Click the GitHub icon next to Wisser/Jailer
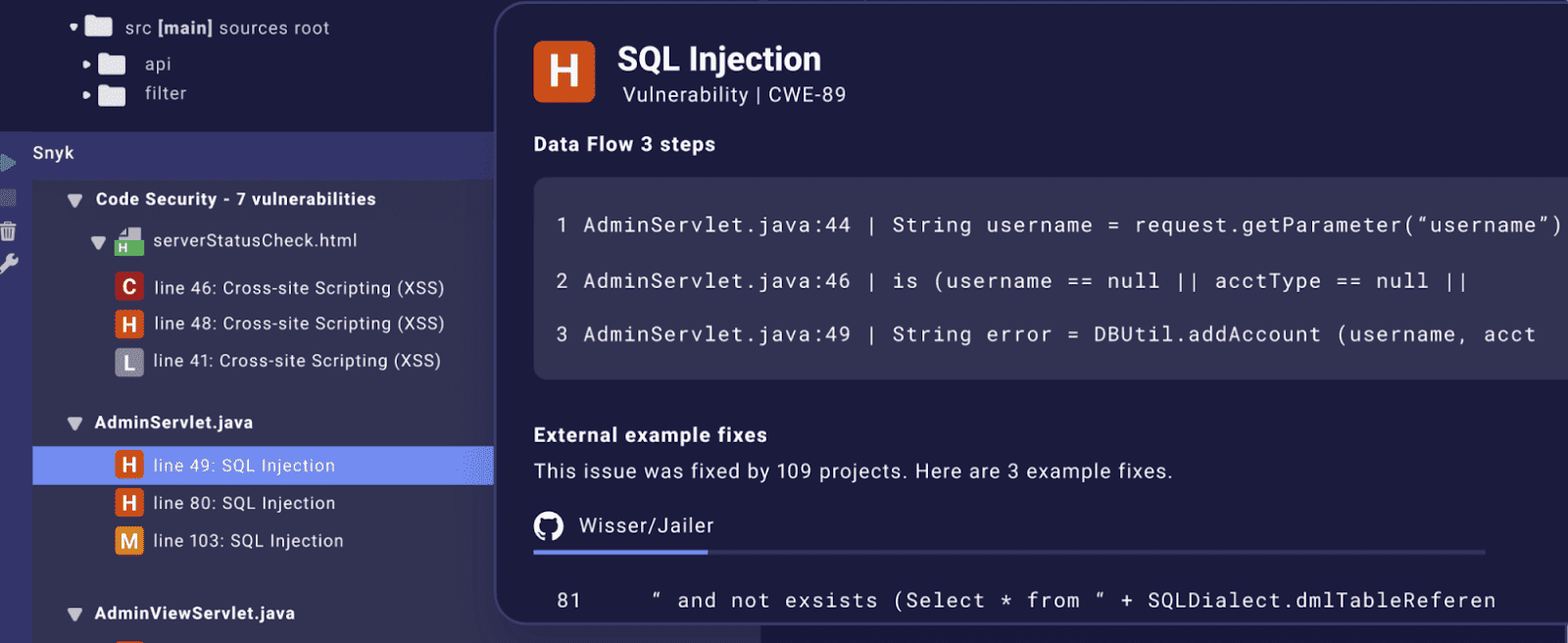The image size is (1568, 643). point(549,526)
